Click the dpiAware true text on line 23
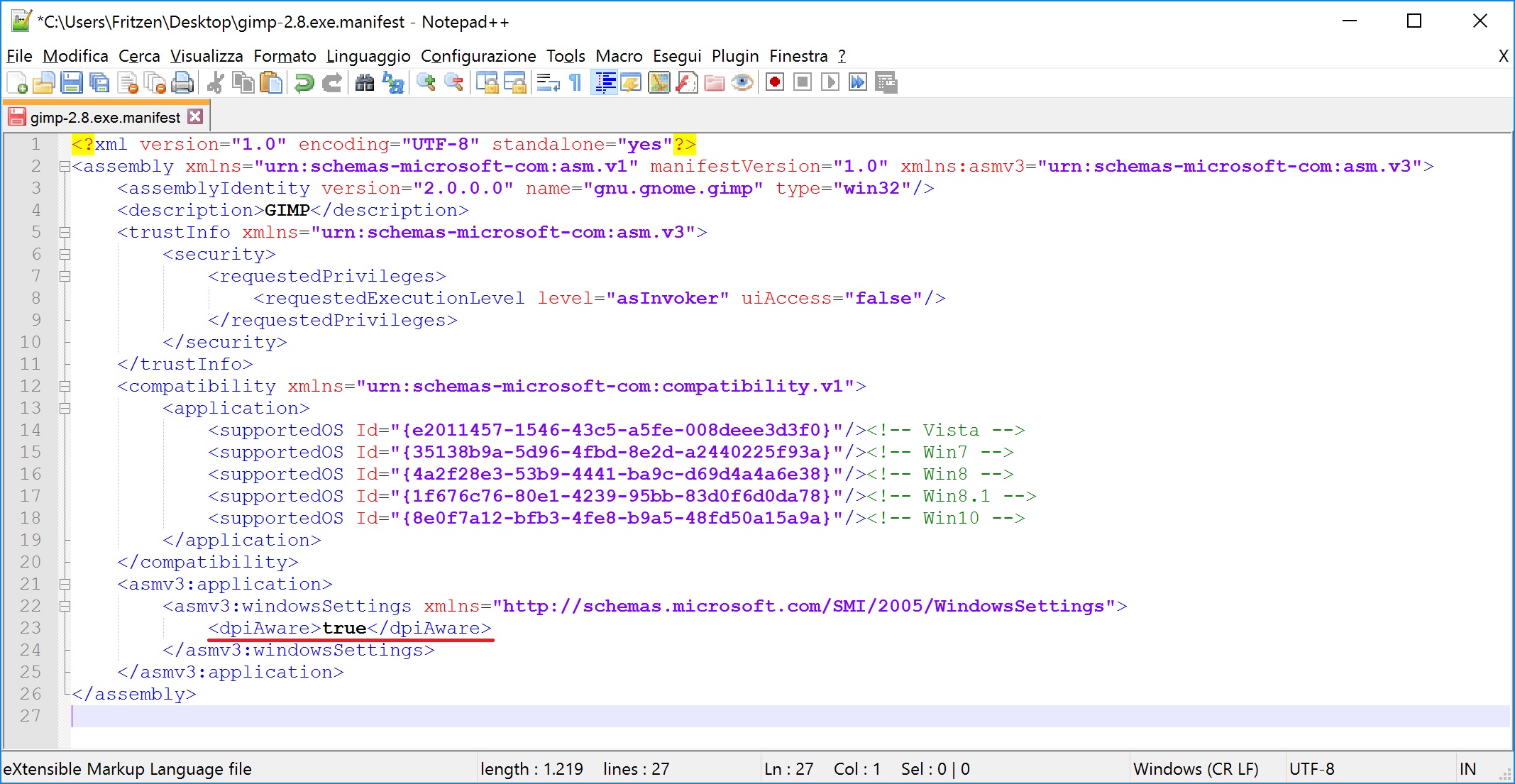1515x784 pixels. click(350, 629)
